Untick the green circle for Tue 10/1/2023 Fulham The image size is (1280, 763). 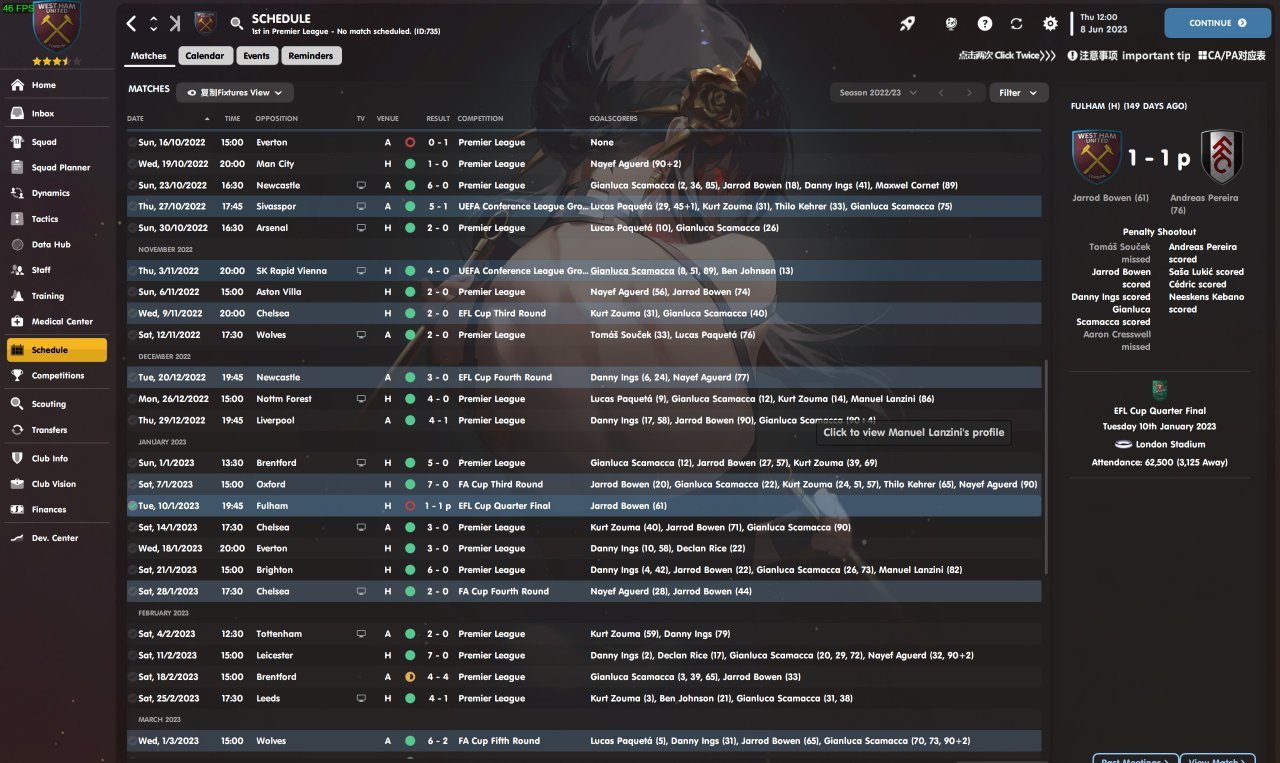[133, 506]
